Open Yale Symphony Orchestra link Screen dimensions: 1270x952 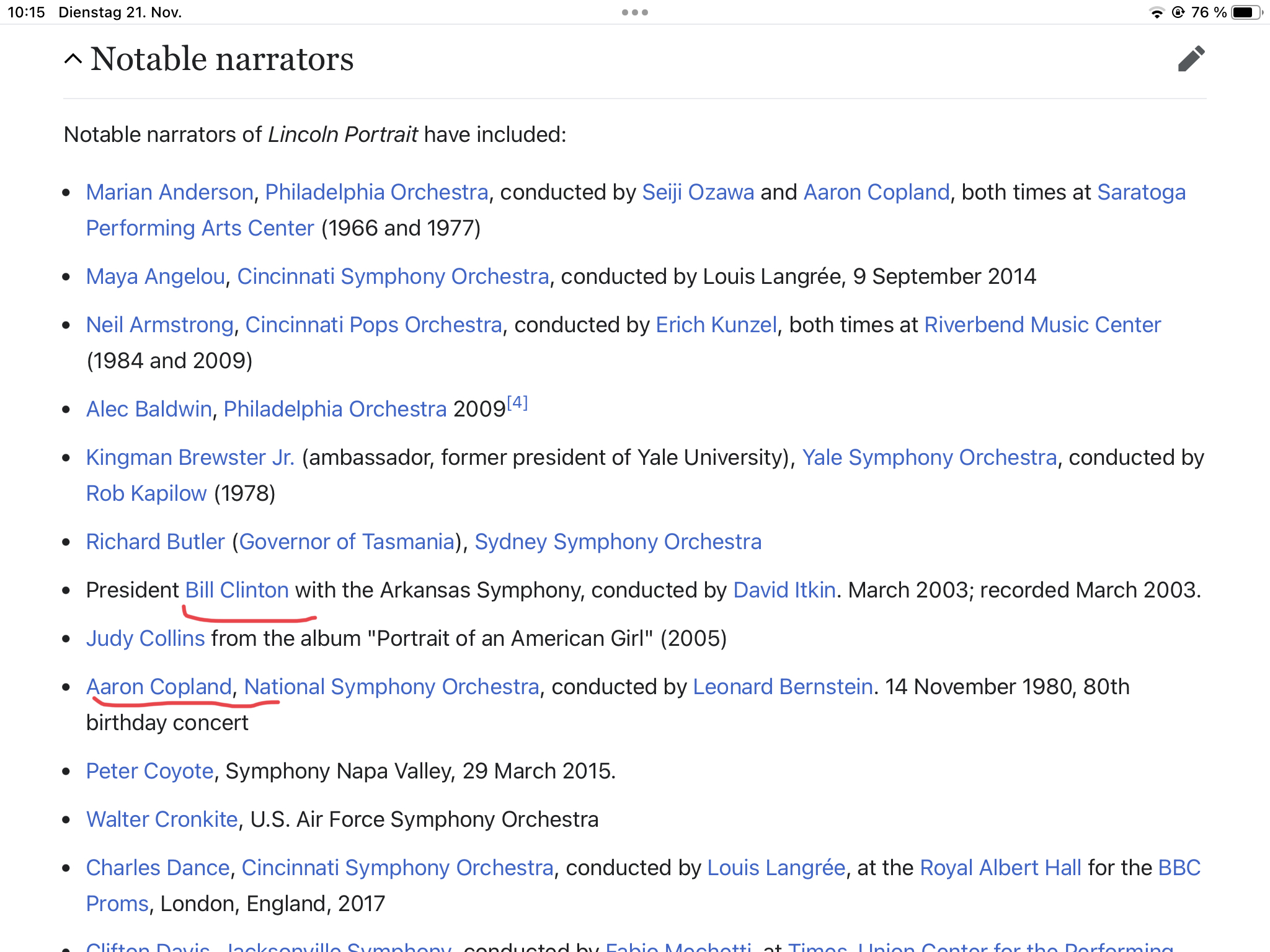930,457
